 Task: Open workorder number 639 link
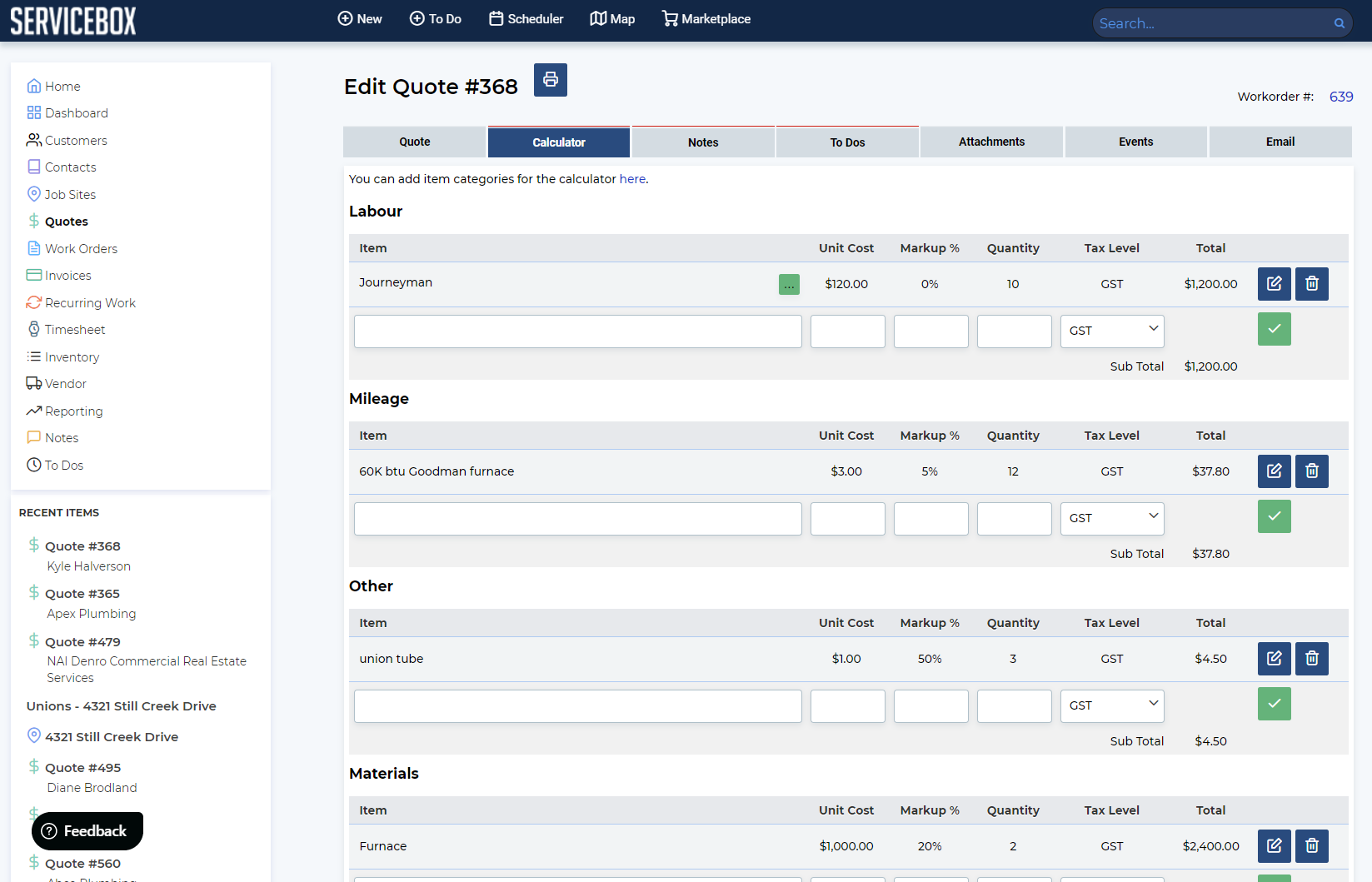(x=1340, y=97)
